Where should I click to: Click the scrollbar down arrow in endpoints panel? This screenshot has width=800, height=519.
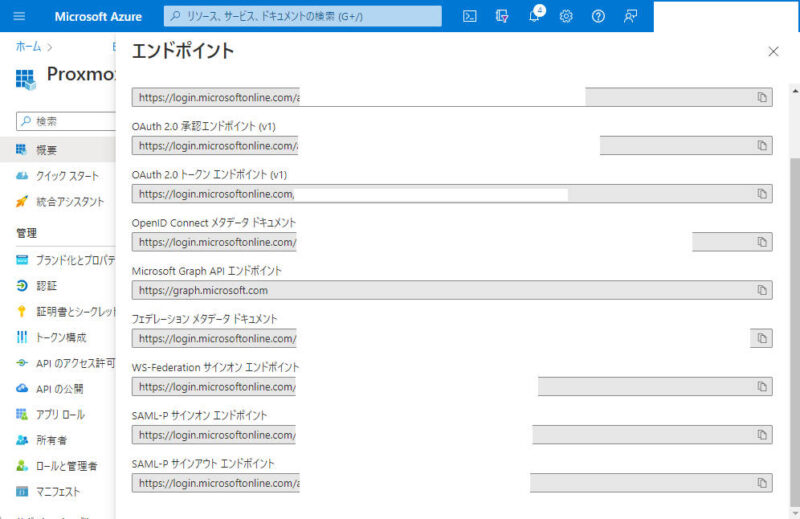point(795,513)
